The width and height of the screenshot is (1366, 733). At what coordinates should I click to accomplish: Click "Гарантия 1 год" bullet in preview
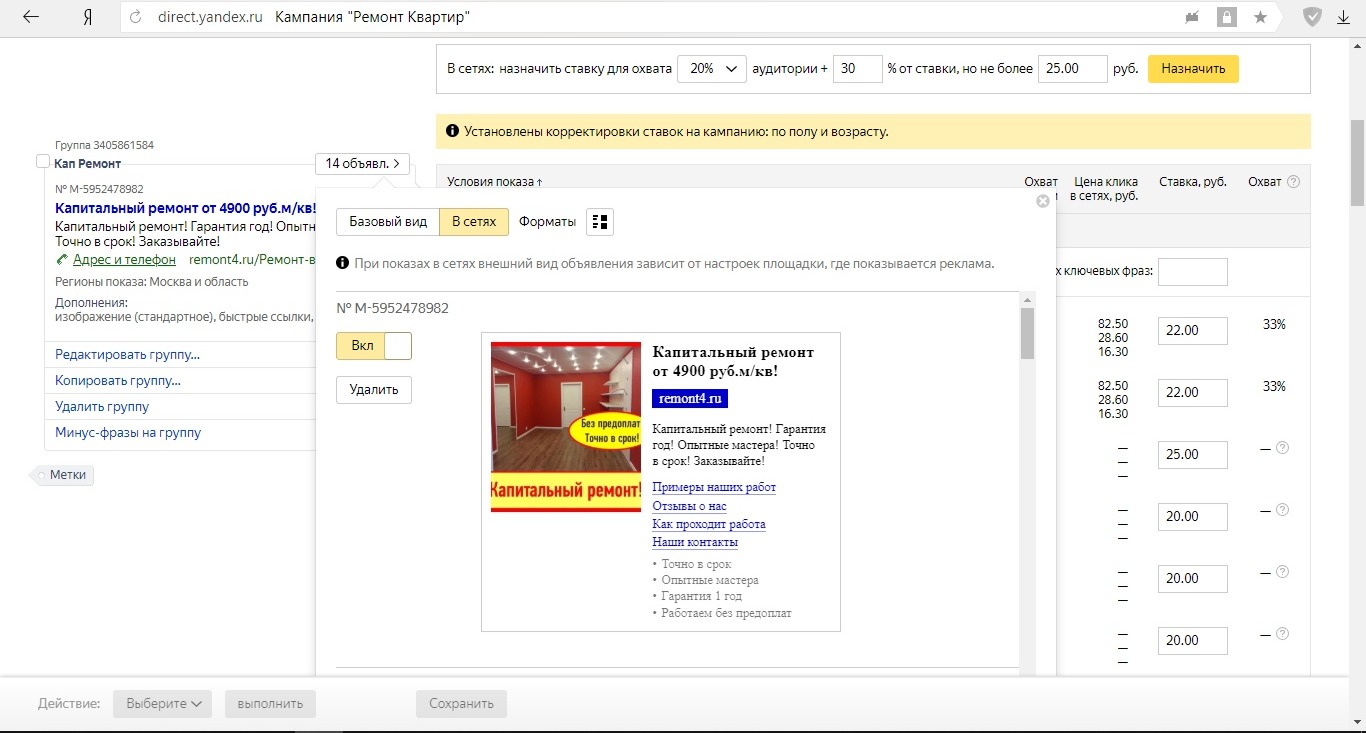(701, 596)
